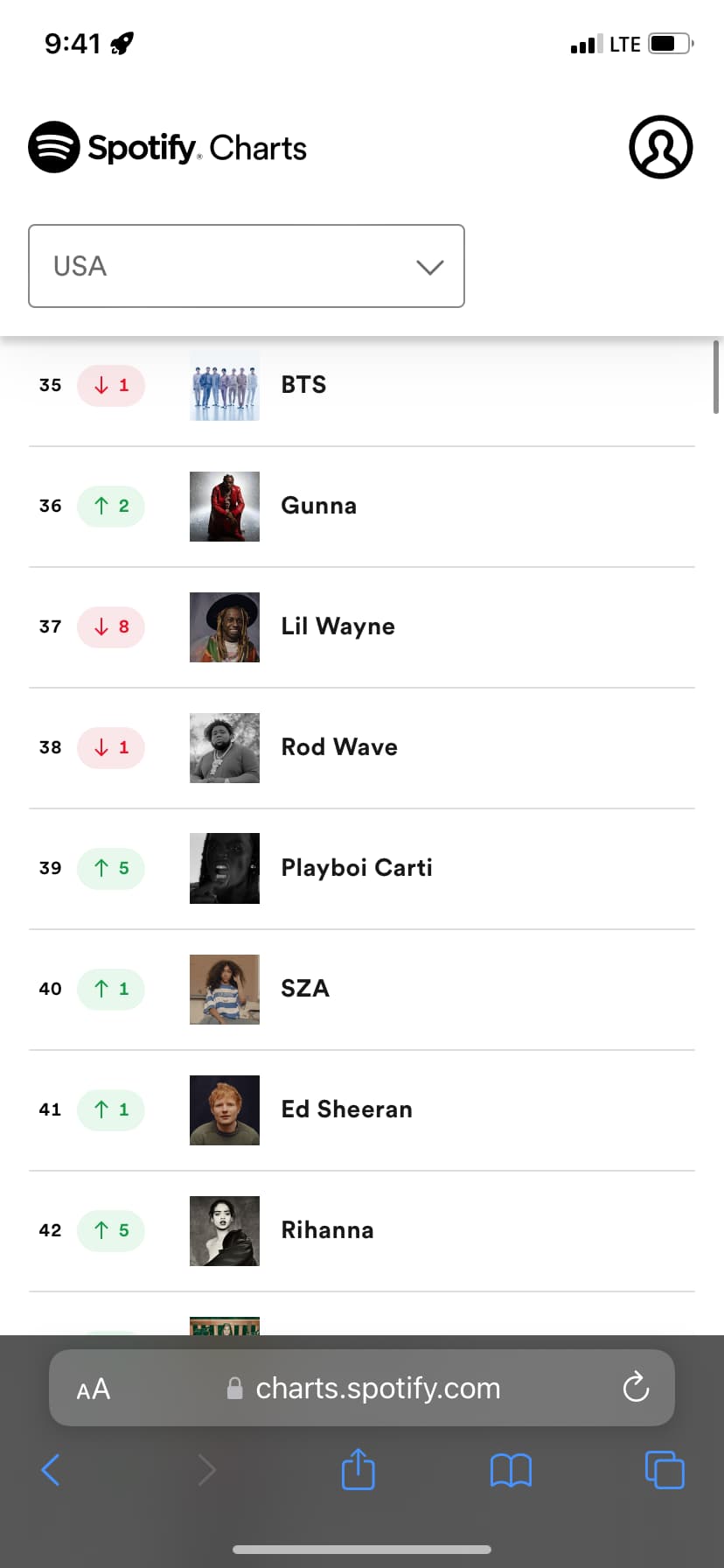Tap Safari's back arrow
The width and height of the screenshot is (724, 1568).
click(51, 1470)
